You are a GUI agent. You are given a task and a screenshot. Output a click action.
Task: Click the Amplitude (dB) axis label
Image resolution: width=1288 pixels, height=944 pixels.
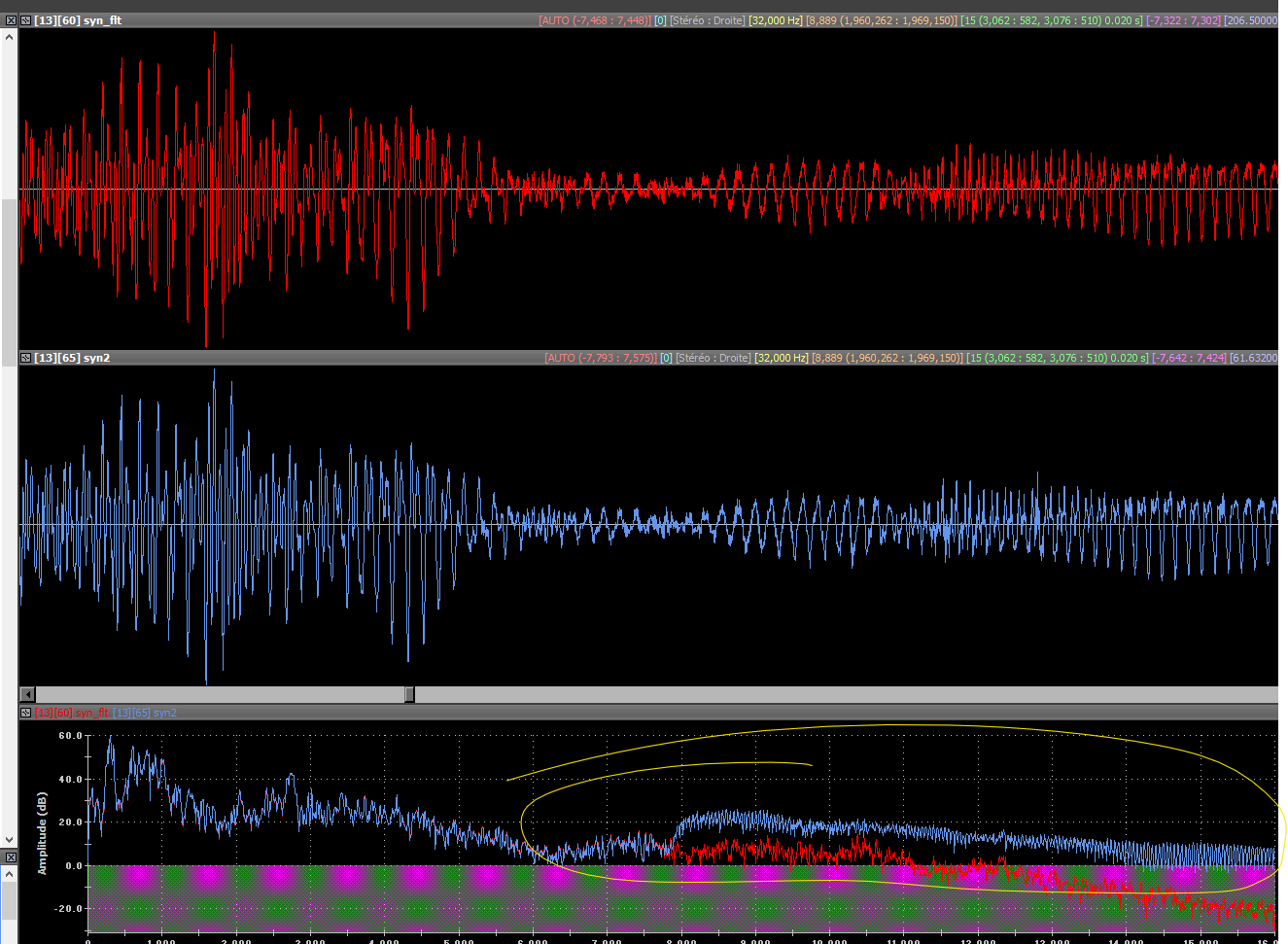click(x=42, y=833)
